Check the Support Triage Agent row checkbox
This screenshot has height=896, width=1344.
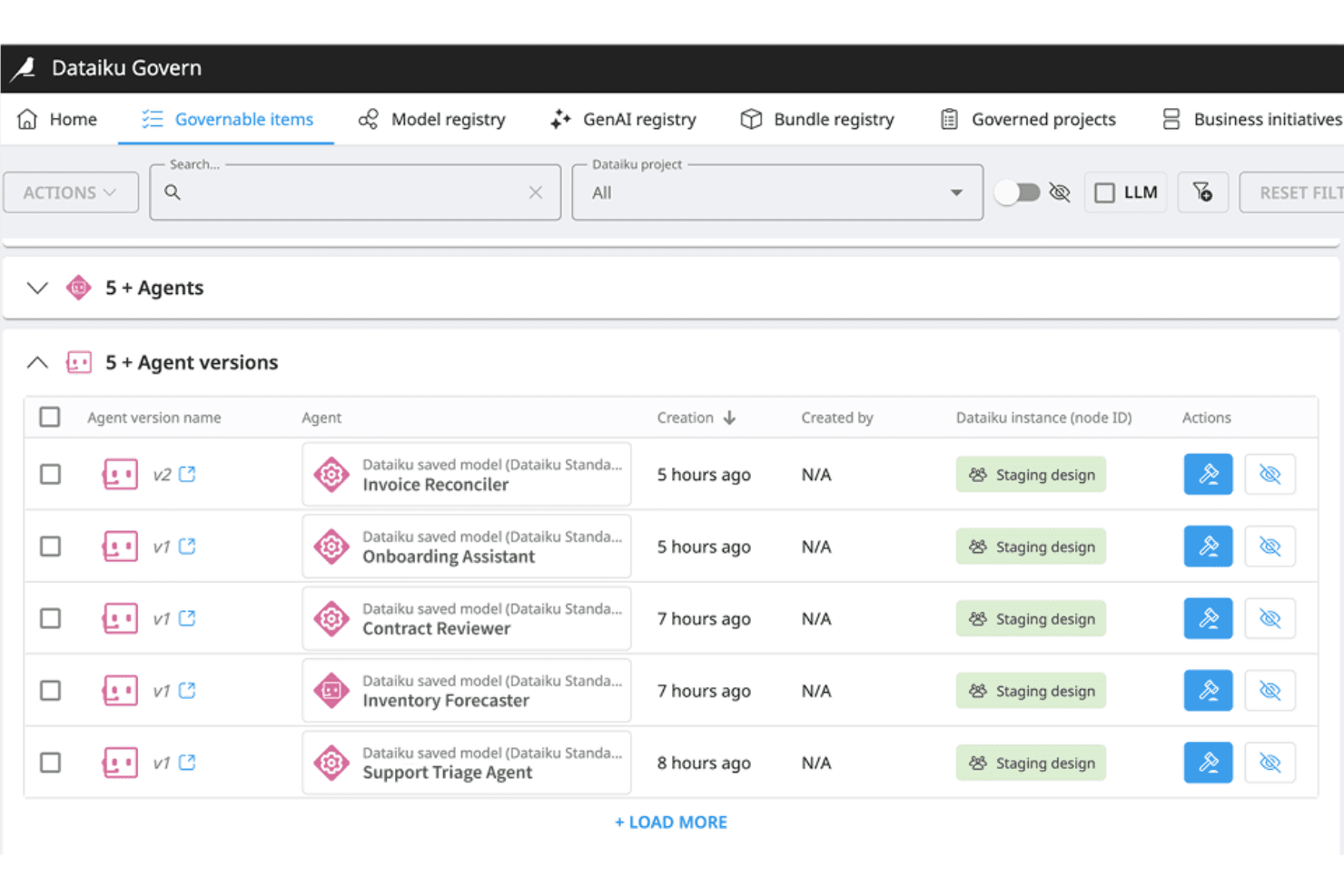(x=51, y=763)
